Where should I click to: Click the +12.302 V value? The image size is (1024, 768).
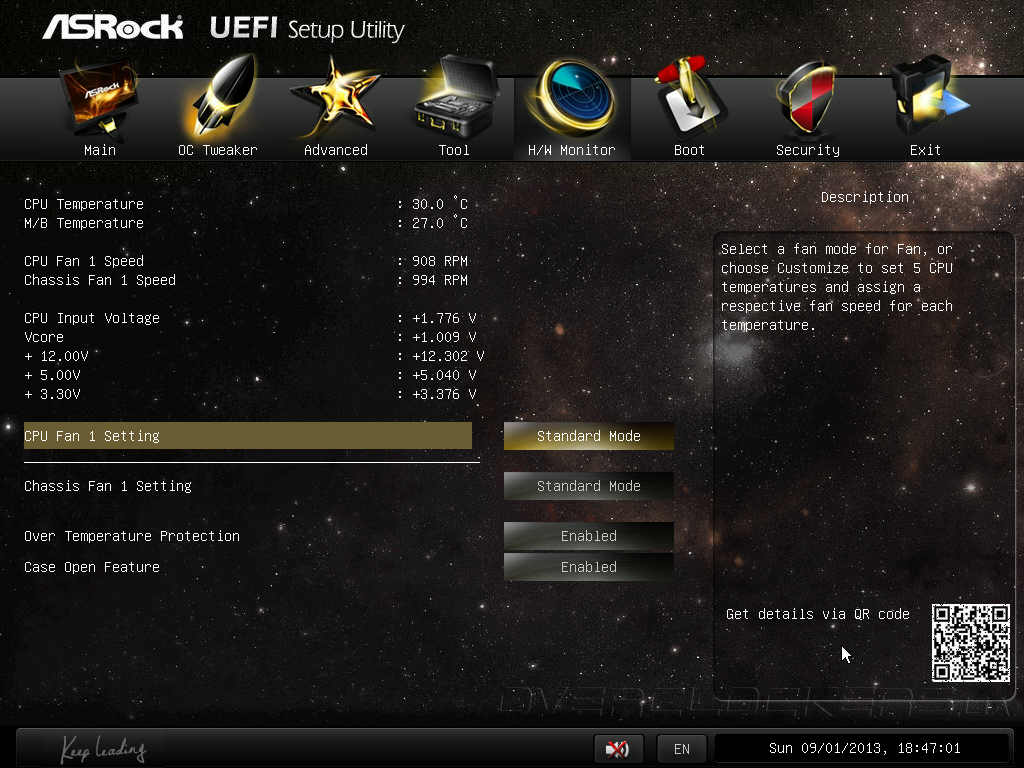[448, 356]
